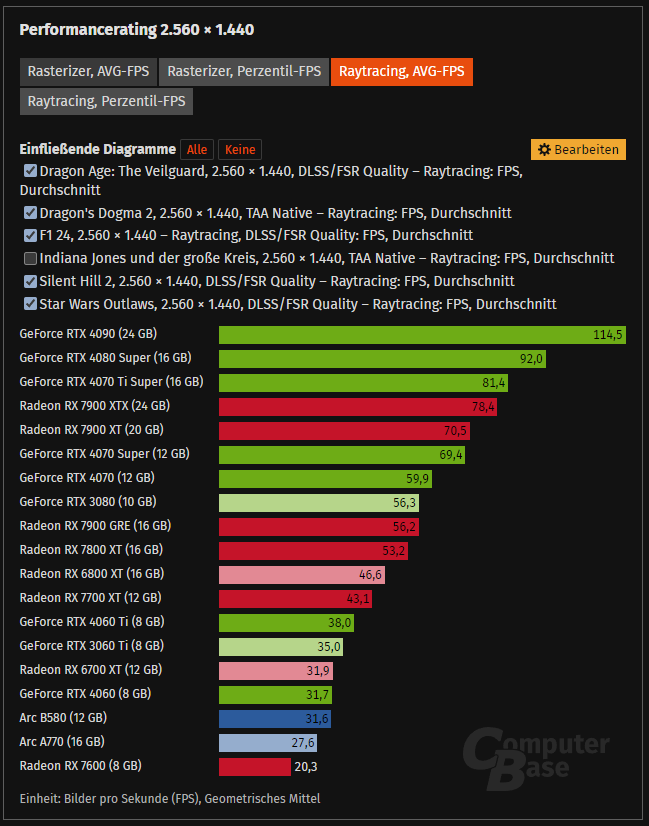Switch to Raytracing, Perzentil-FPS tab

pyautogui.click(x=106, y=101)
